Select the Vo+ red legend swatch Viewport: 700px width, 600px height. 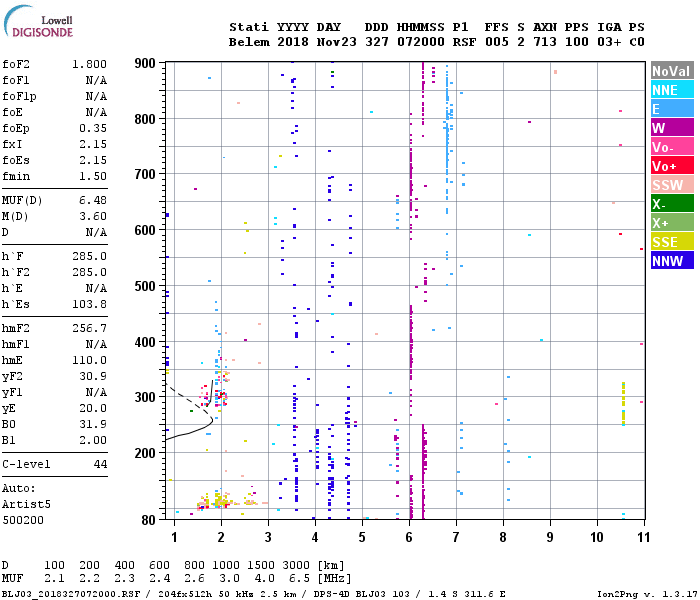coord(672,166)
